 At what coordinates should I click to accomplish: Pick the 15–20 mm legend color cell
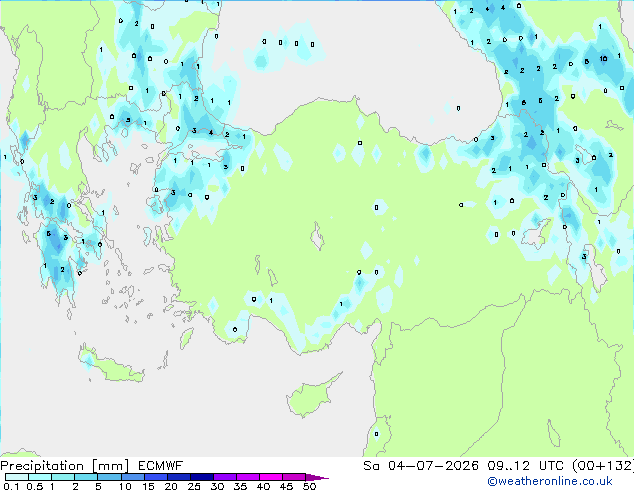155,477
